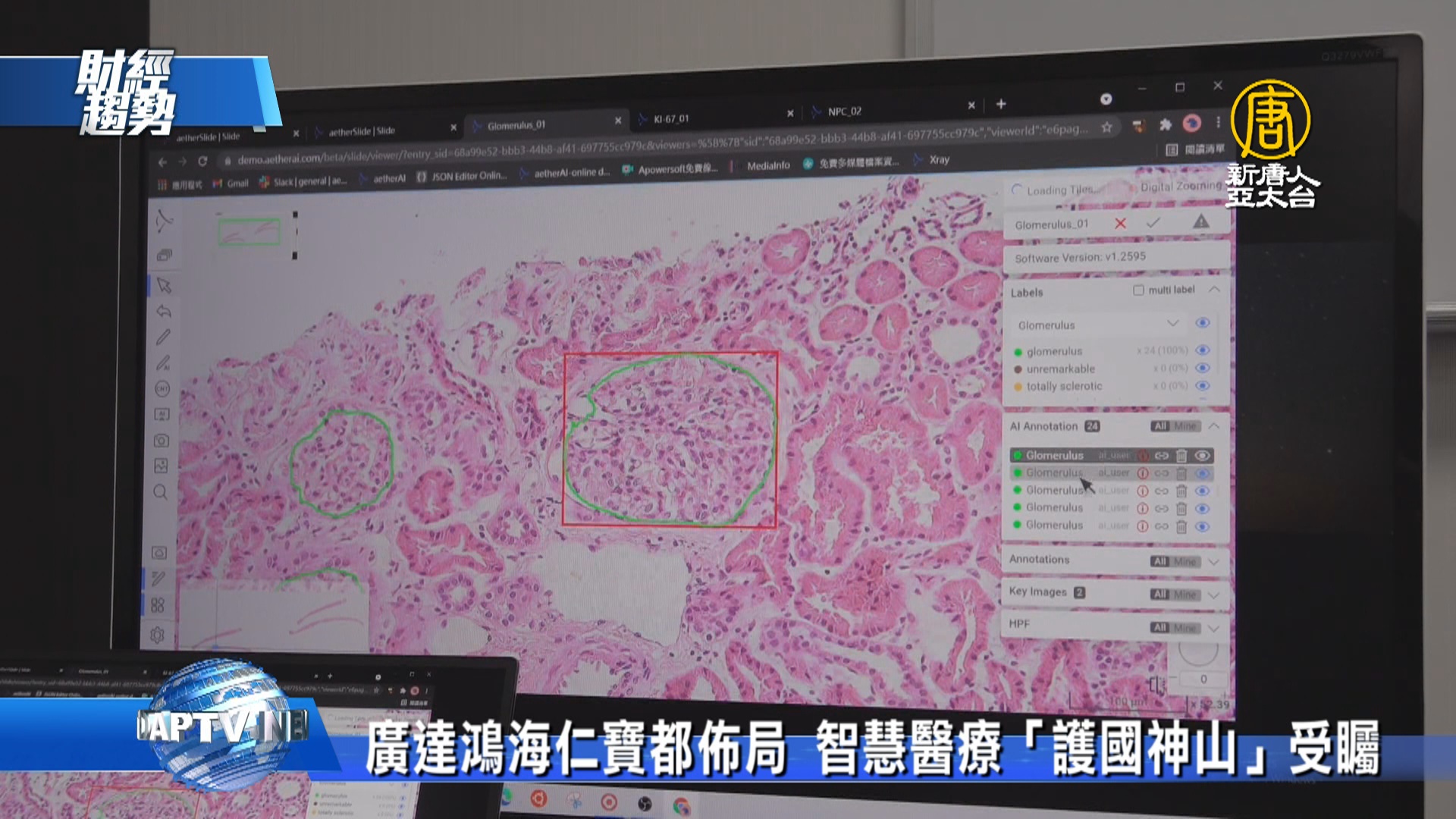The height and width of the screenshot is (819, 1456).
Task: Click the camera snapshot icon
Action: [162, 441]
